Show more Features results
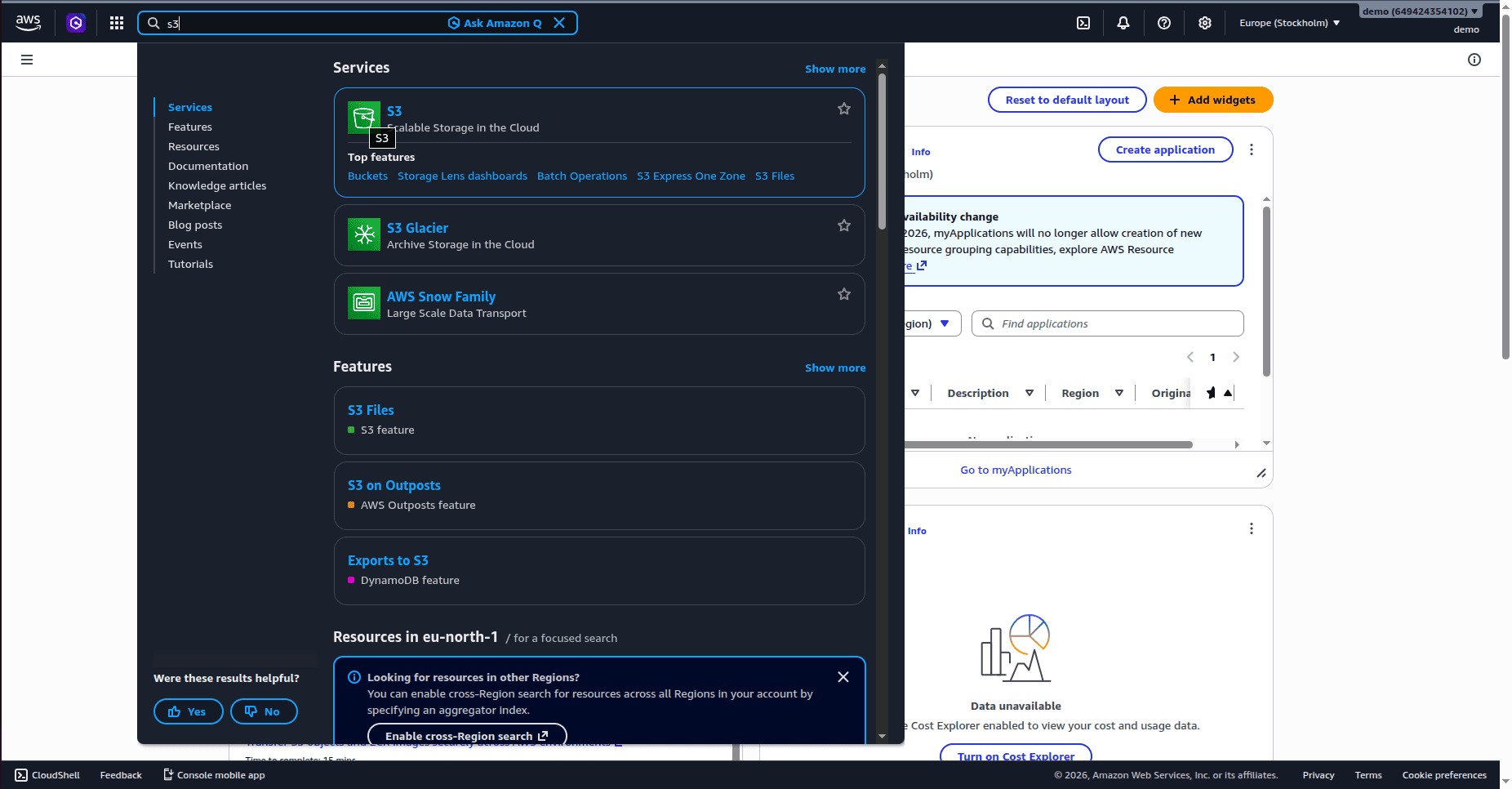 coord(835,368)
